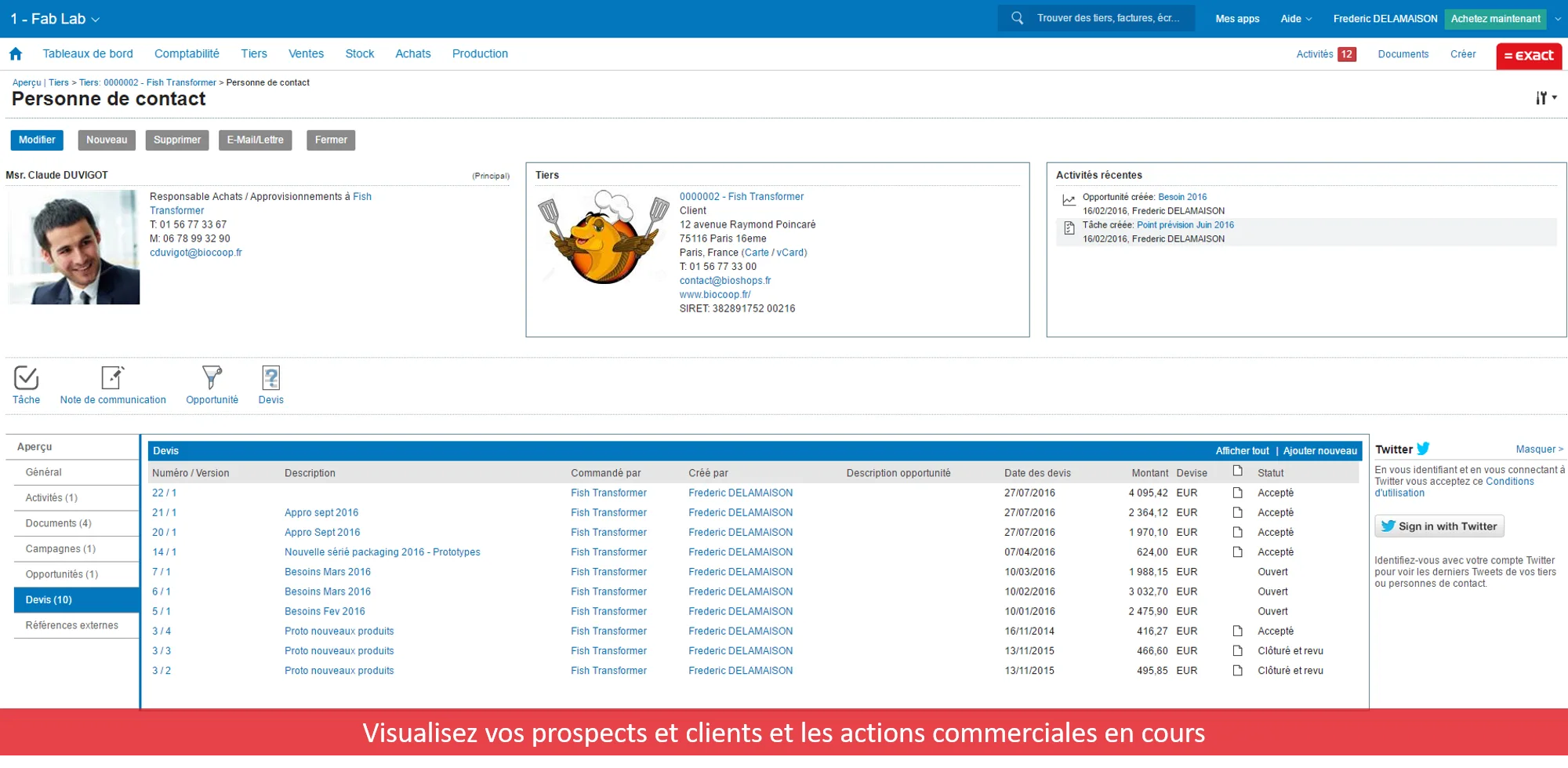Click the Modifier button
The height and width of the screenshot is (768, 1568).
(37, 140)
